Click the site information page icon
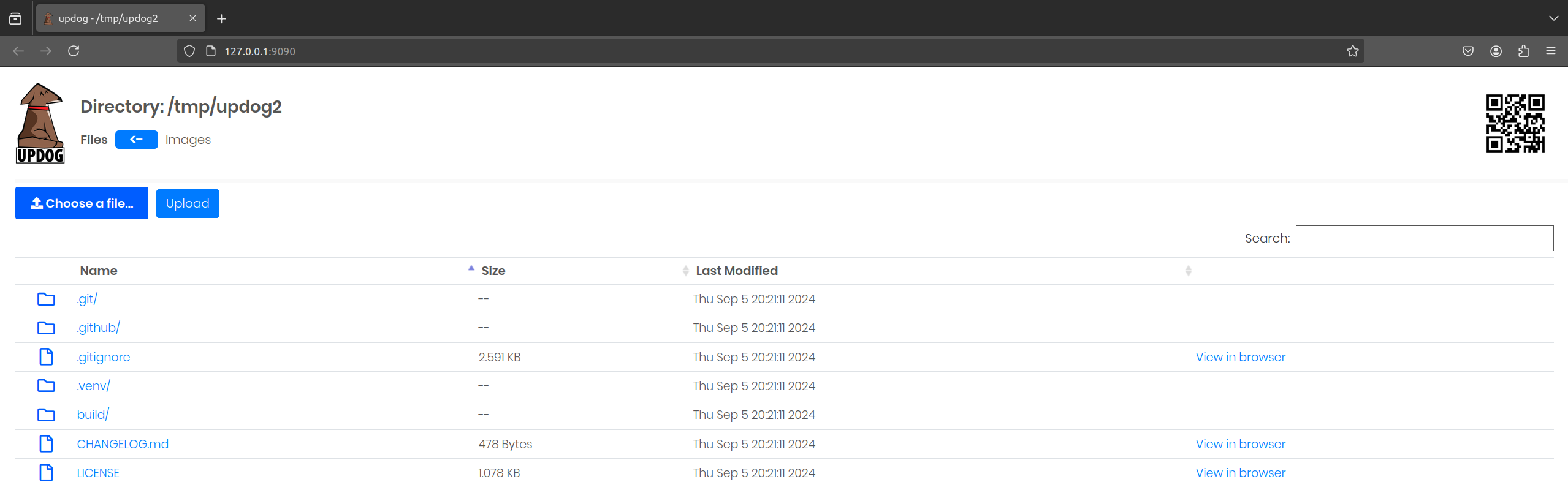The width and height of the screenshot is (1568, 490). pos(211,51)
